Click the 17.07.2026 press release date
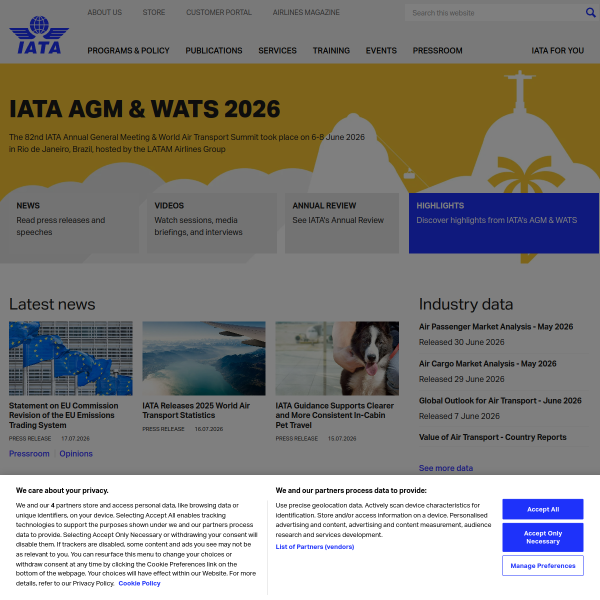The image size is (600, 600). [x=75, y=439]
